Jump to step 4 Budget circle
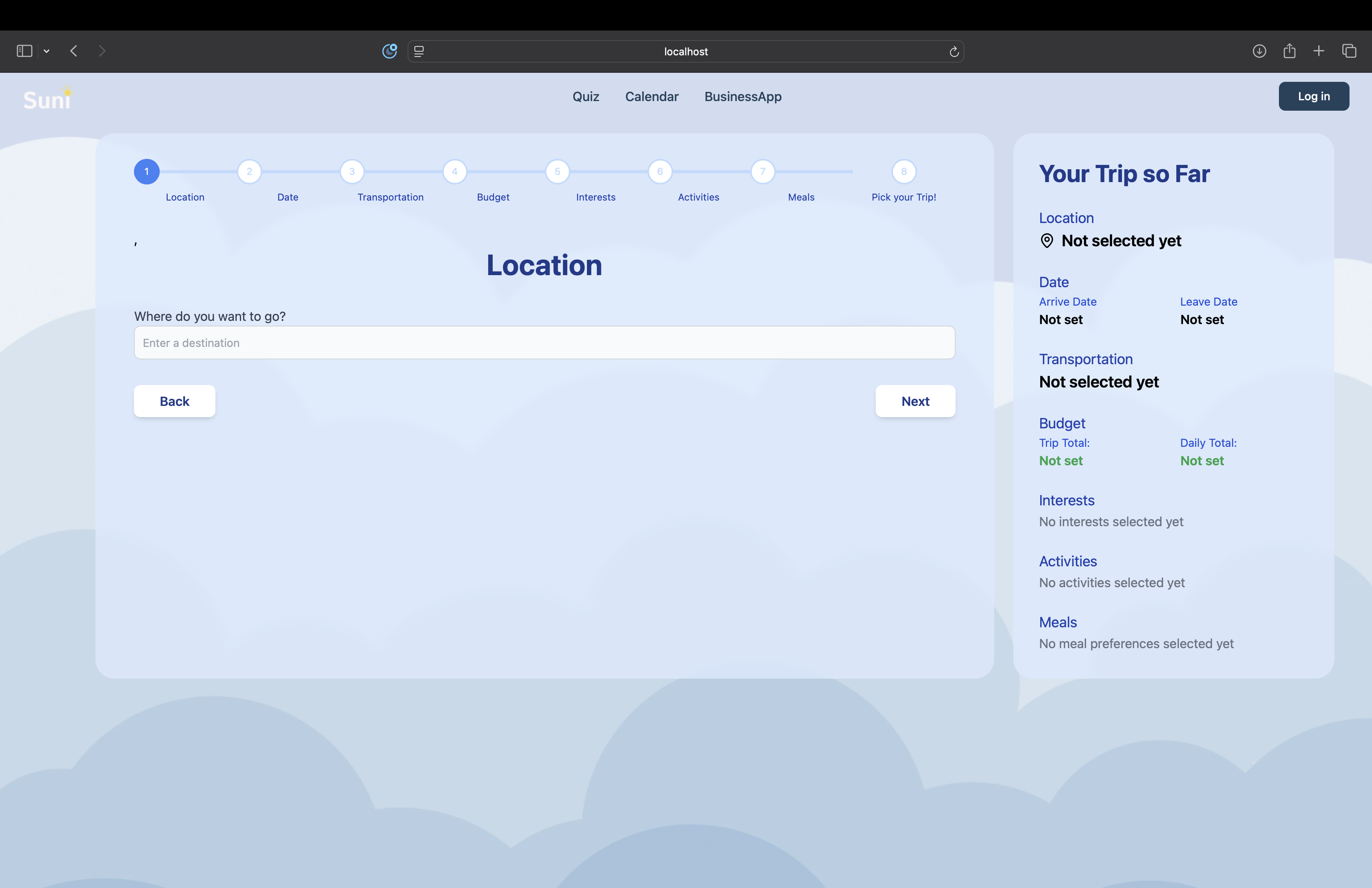The image size is (1372, 888). click(x=454, y=172)
